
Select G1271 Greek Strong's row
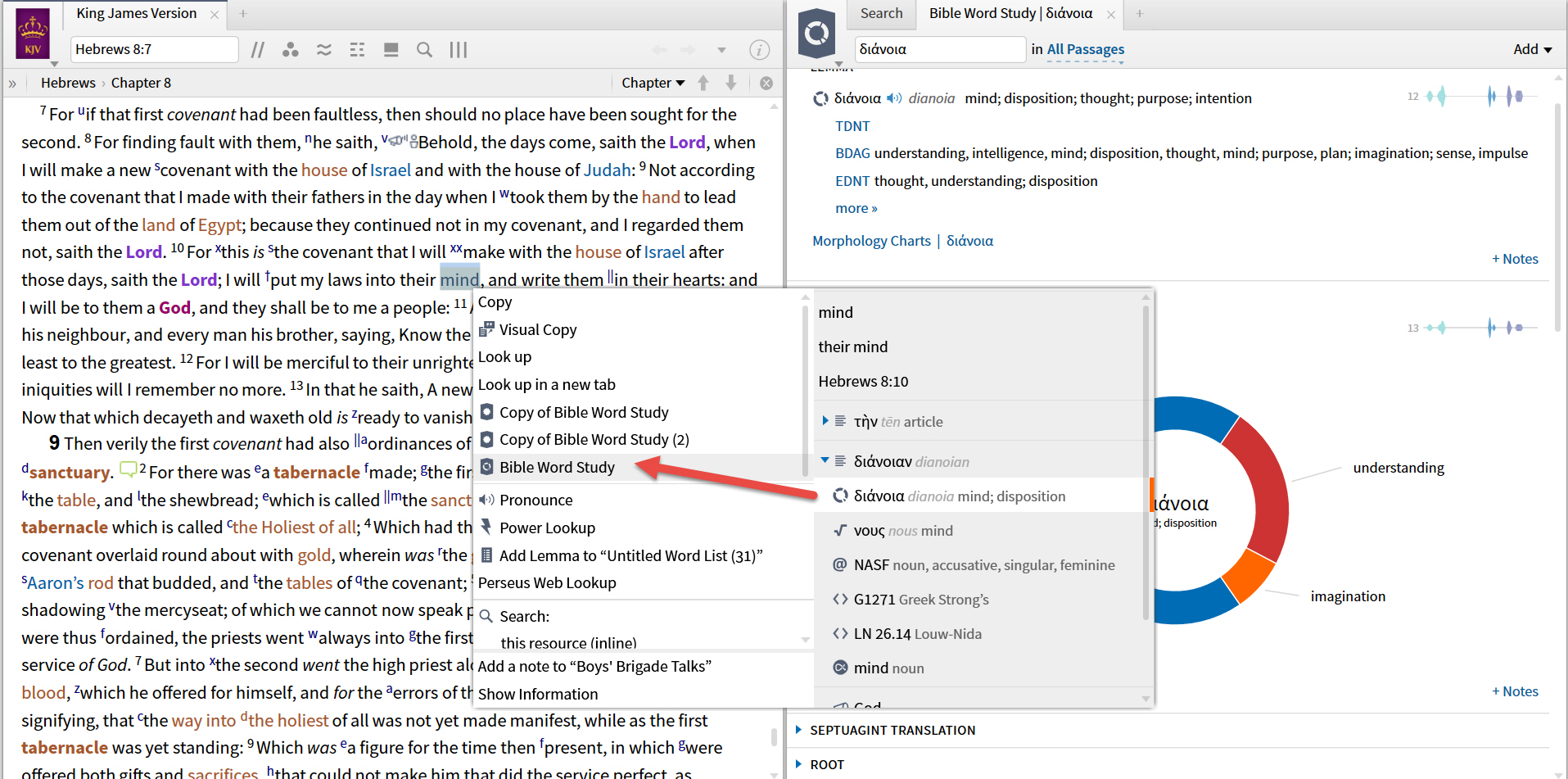coord(979,599)
